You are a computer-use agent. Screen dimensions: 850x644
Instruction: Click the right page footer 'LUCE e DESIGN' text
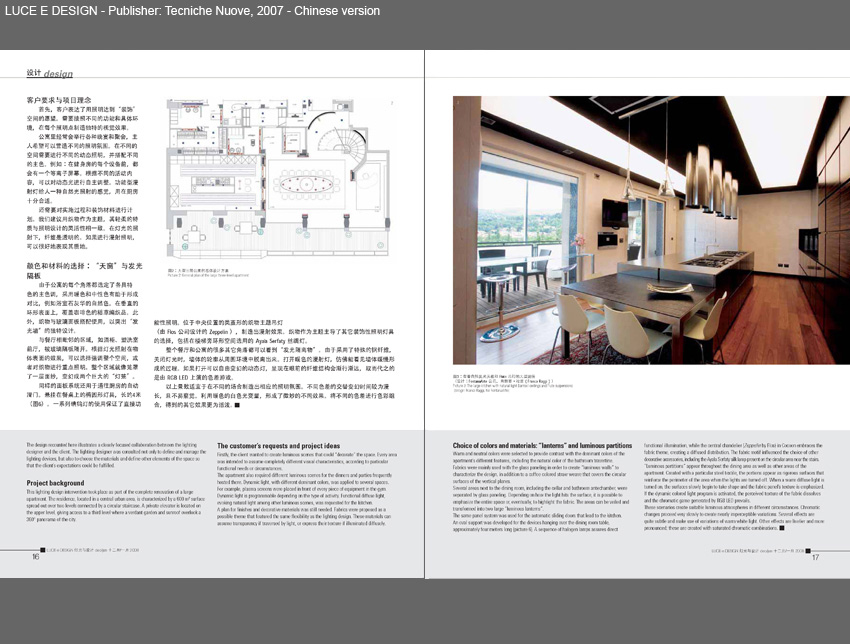pyautogui.click(x=758, y=550)
